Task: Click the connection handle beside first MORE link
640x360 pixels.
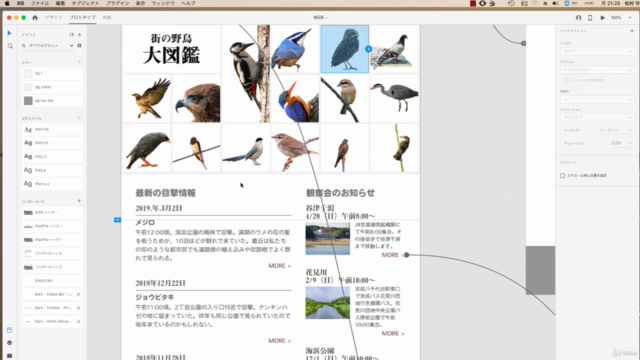Action: [x=407, y=255]
